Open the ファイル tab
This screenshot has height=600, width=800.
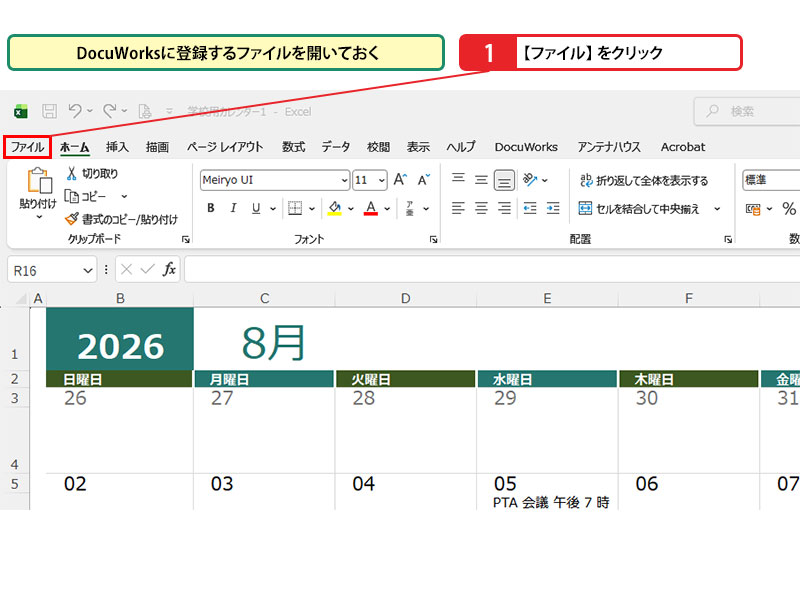coord(28,147)
